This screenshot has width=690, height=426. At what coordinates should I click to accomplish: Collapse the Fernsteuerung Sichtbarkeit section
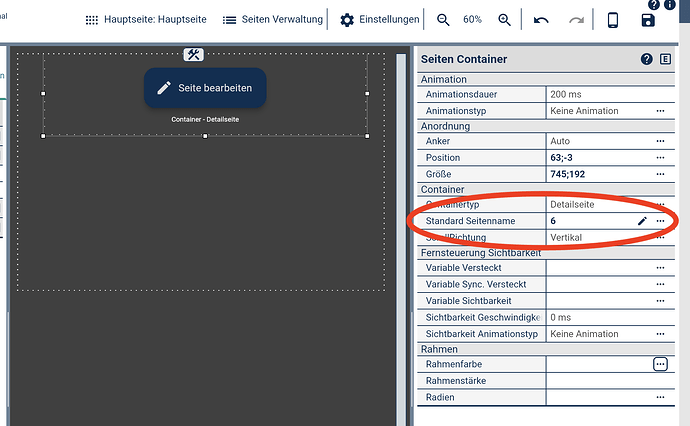point(546,253)
